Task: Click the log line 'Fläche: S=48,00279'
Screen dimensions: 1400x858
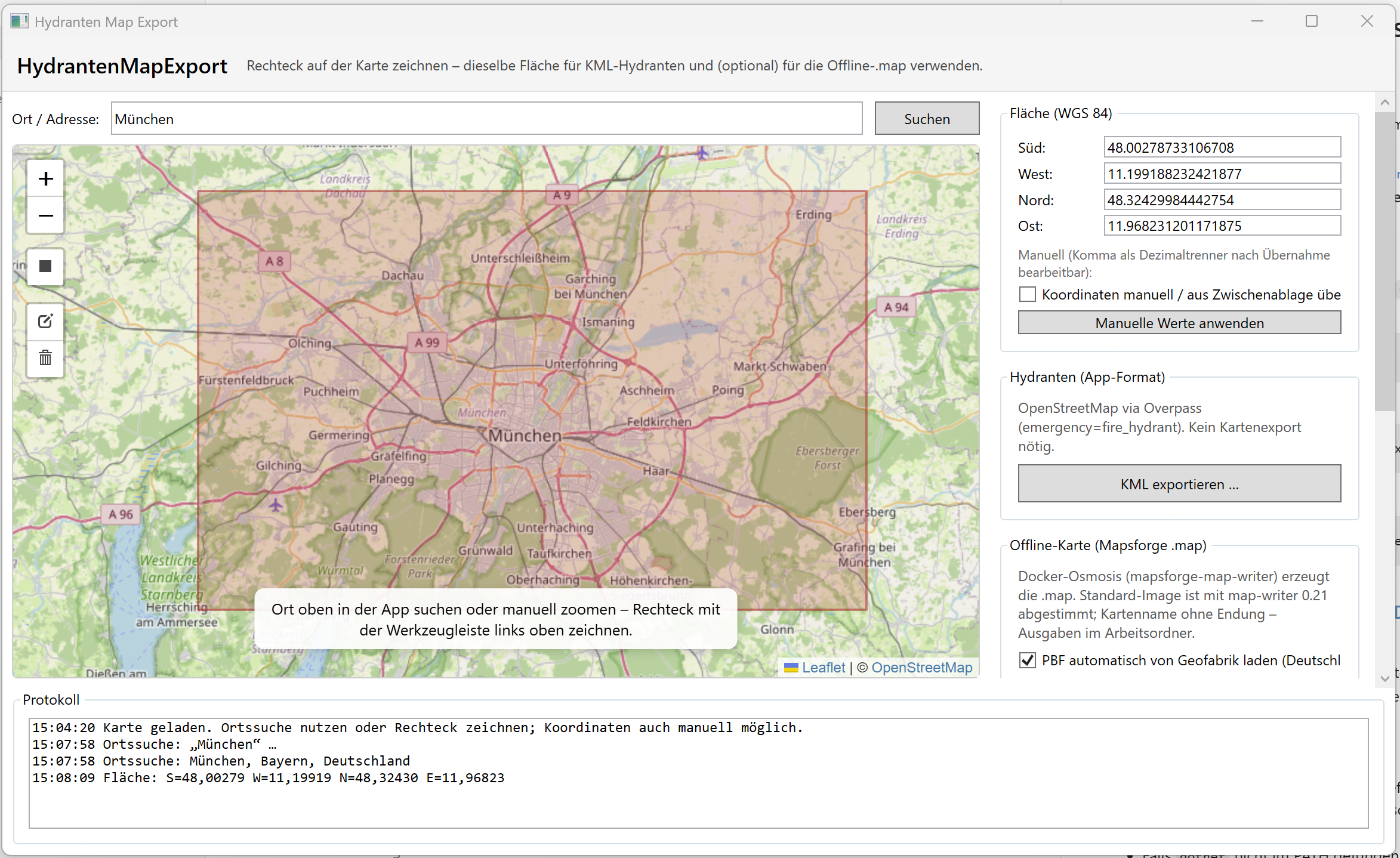Action: [x=269, y=777]
